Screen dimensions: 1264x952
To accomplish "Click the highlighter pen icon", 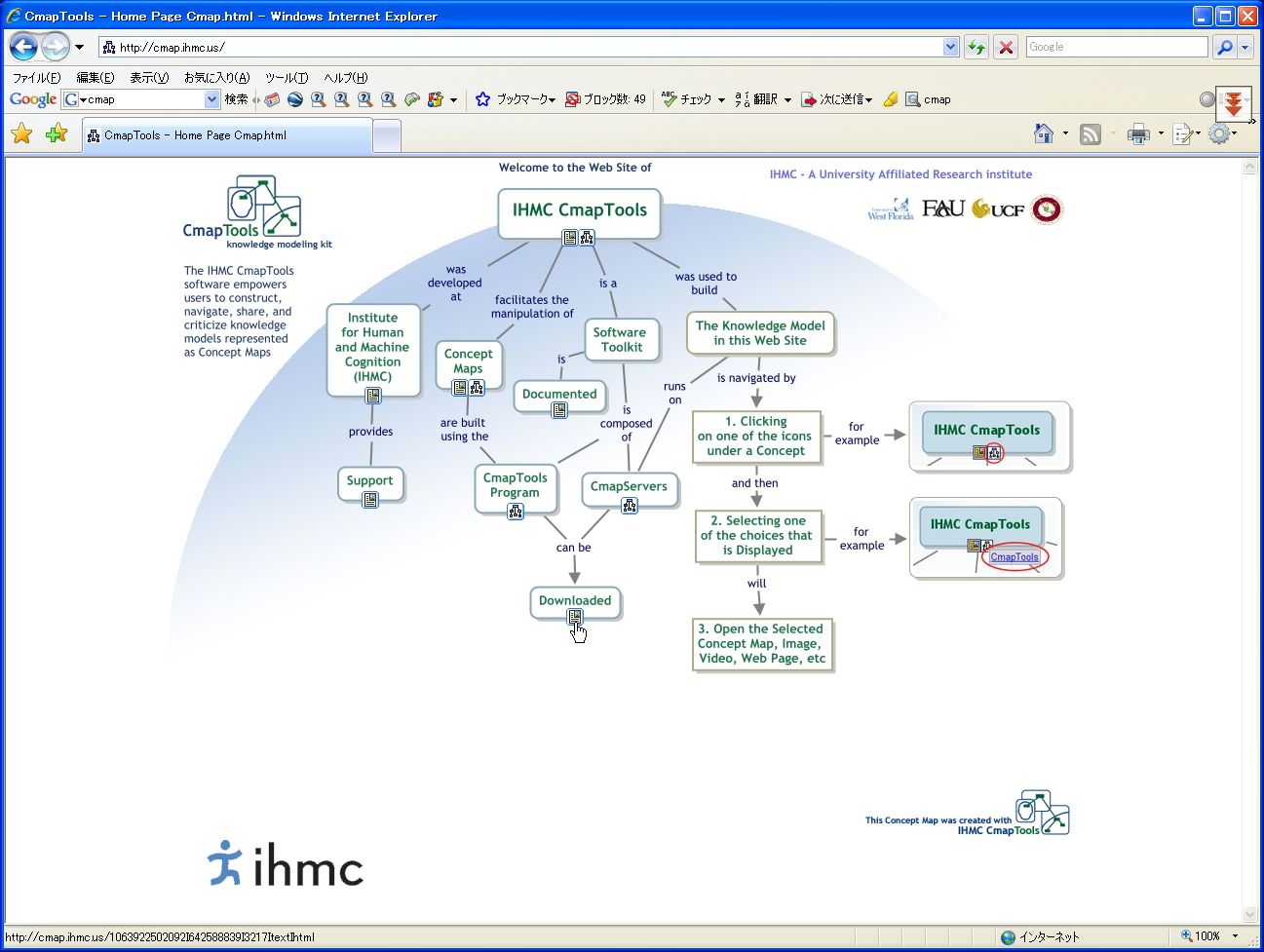I will click(x=891, y=99).
